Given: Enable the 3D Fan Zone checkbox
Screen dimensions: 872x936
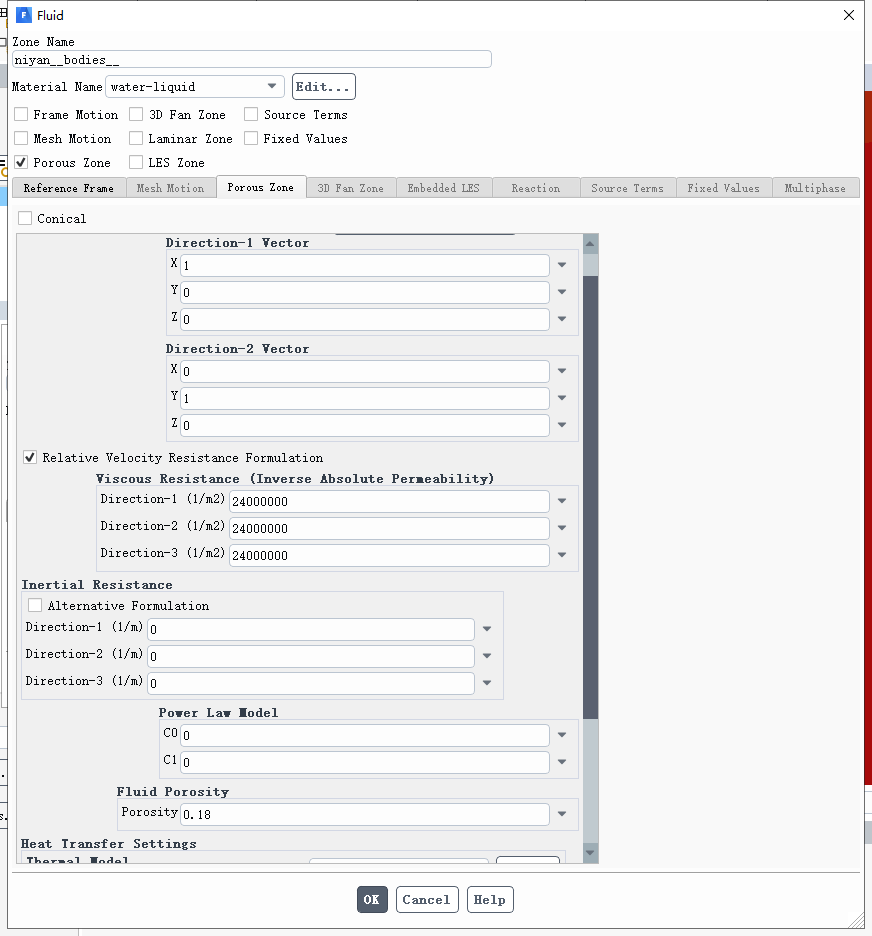Looking at the screenshot, I should click(x=136, y=114).
